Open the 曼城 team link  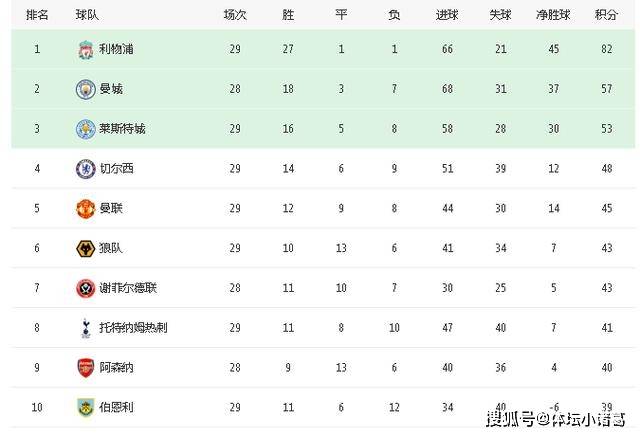pos(110,89)
